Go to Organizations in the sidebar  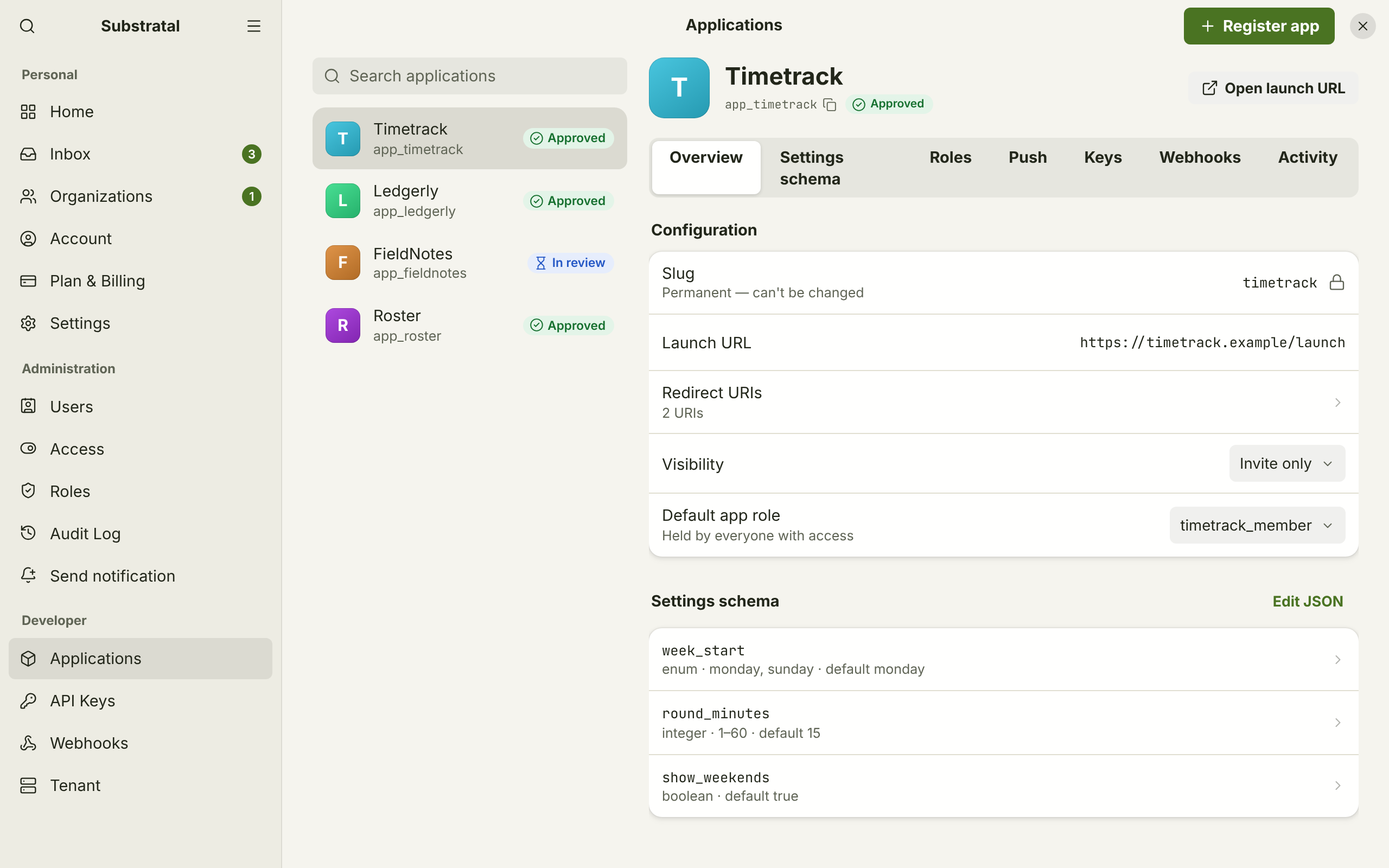click(x=141, y=196)
